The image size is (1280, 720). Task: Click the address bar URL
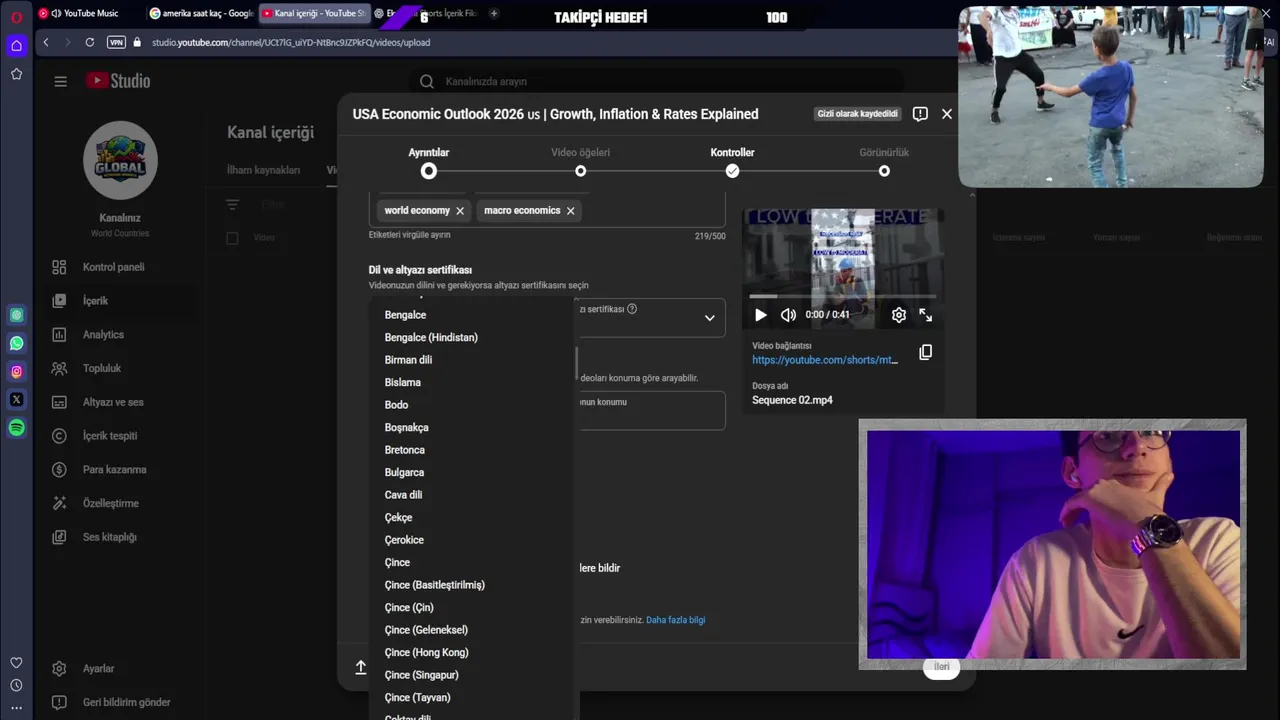(x=291, y=42)
